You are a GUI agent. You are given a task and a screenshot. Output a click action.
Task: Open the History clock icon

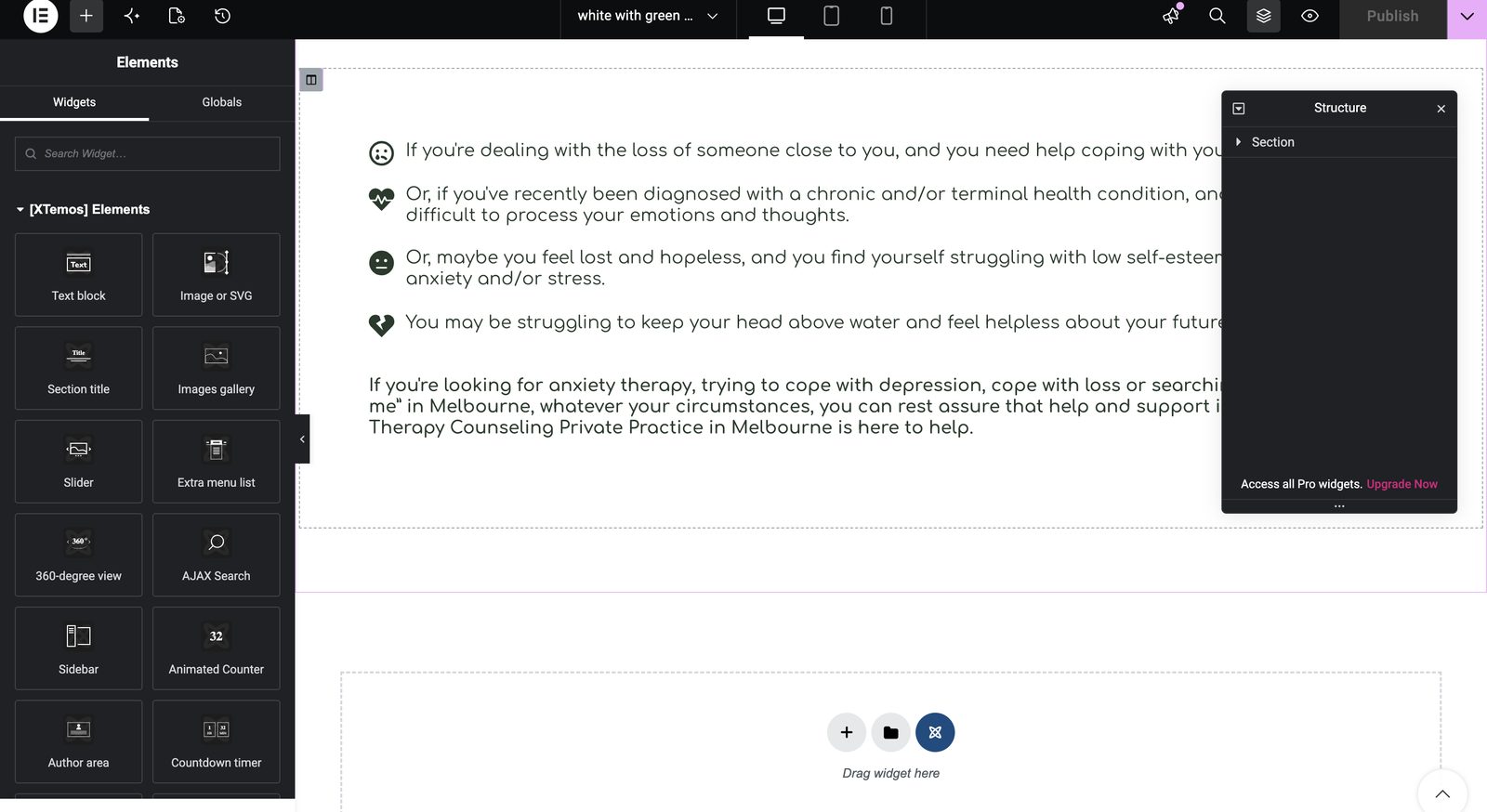pos(222,16)
